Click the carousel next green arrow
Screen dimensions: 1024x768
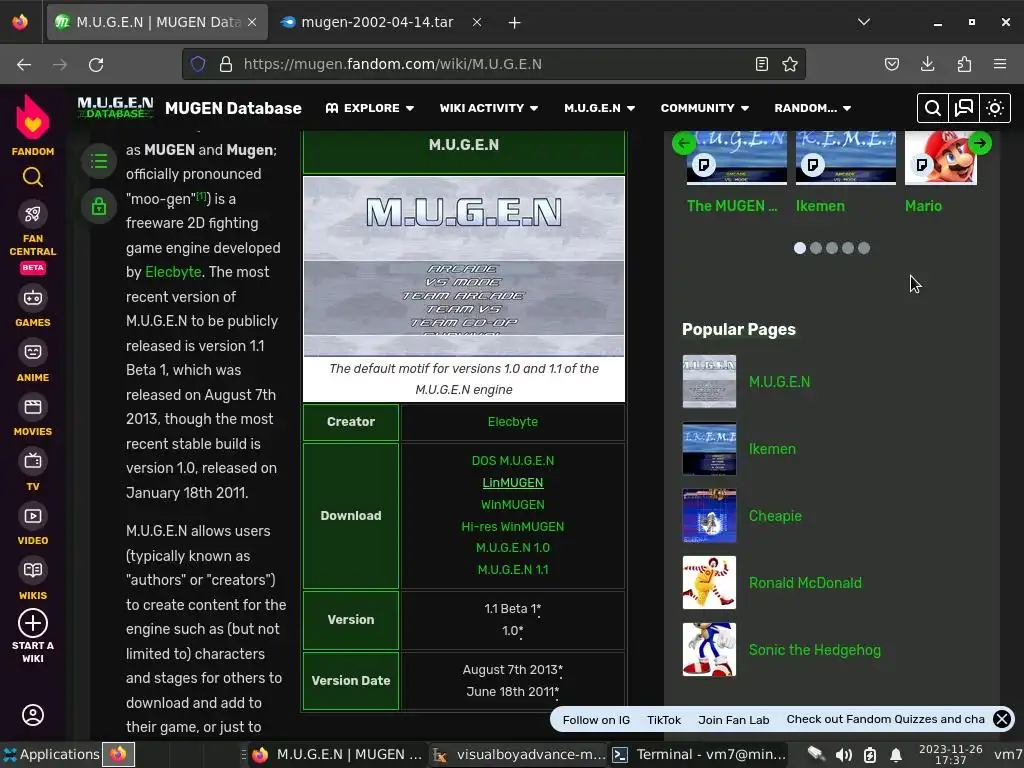(980, 143)
